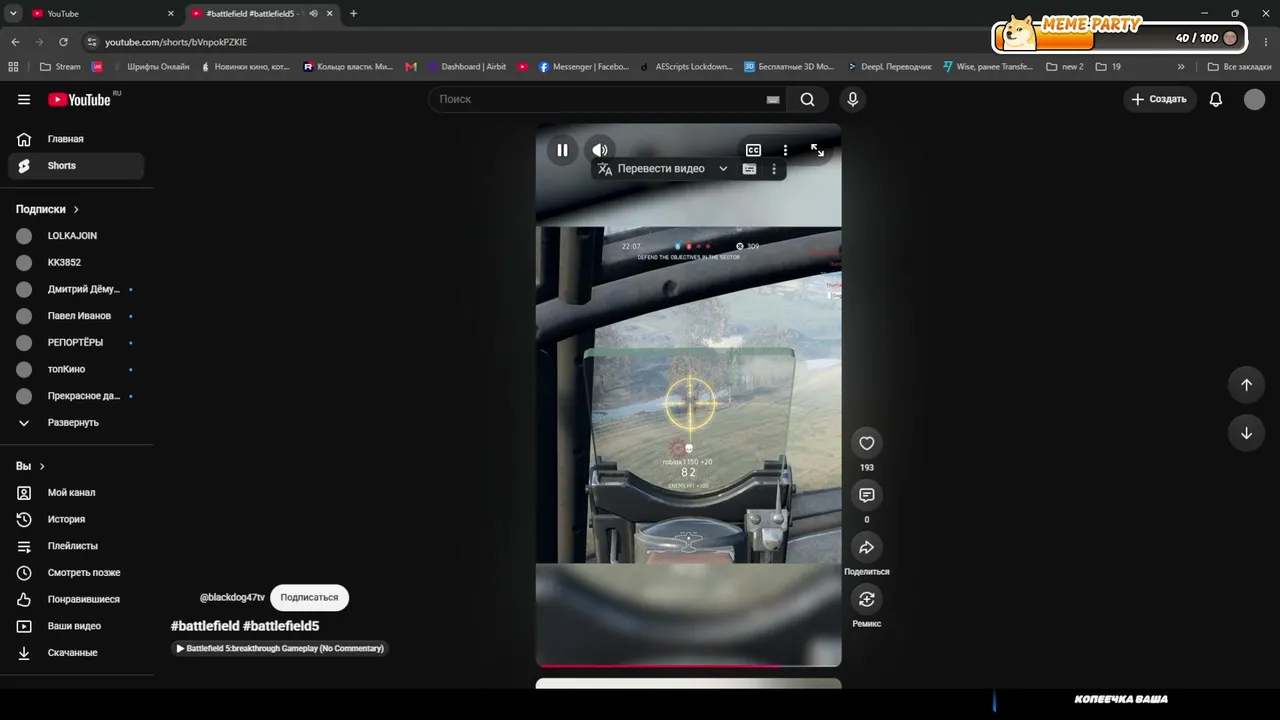Click the 'Создать' create button
The image size is (1280, 720).
1158,99
